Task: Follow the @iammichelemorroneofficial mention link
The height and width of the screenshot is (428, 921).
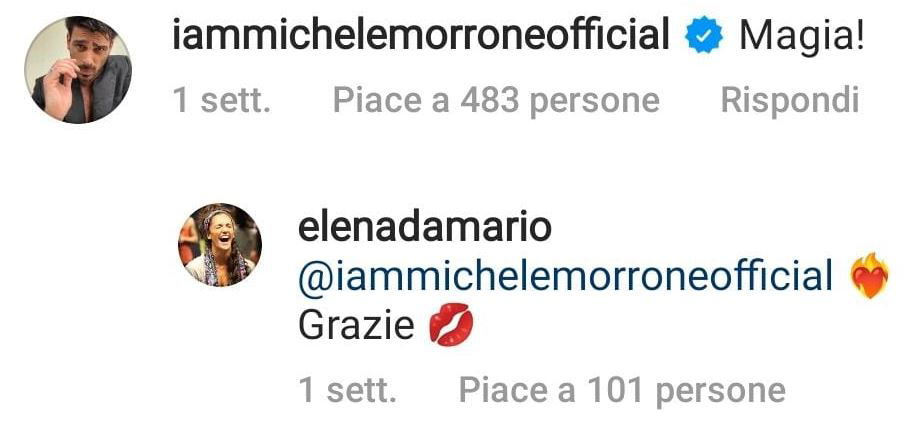Action: (x=566, y=277)
